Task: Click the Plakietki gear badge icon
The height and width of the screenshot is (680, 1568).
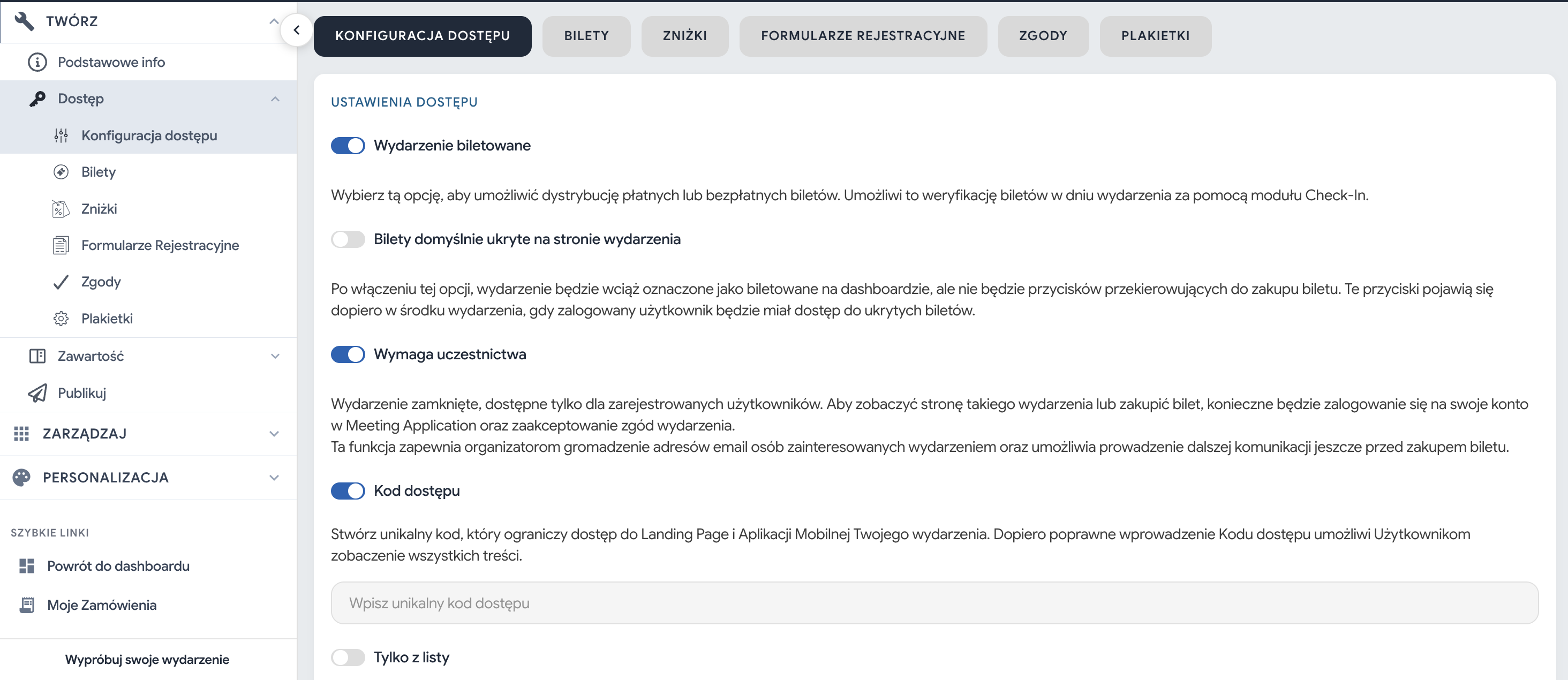Action: [x=61, y=319]
